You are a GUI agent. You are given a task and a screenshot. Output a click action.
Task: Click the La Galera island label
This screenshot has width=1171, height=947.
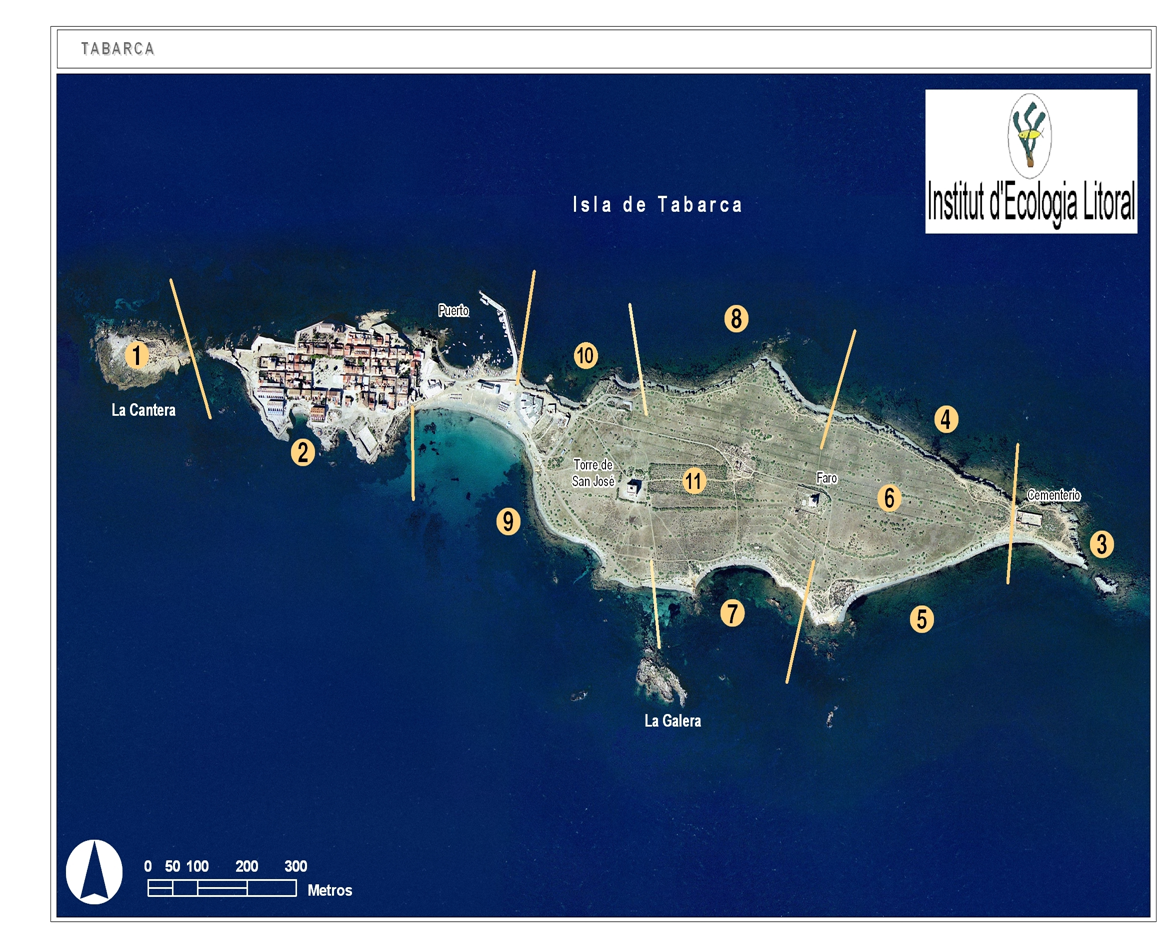click(673, 719)
